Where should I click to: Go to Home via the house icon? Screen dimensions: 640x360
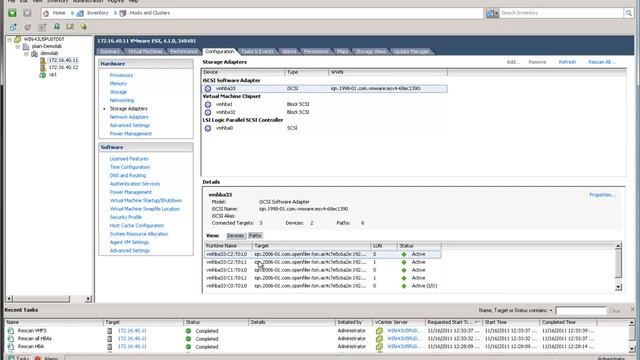coord(46,13)
